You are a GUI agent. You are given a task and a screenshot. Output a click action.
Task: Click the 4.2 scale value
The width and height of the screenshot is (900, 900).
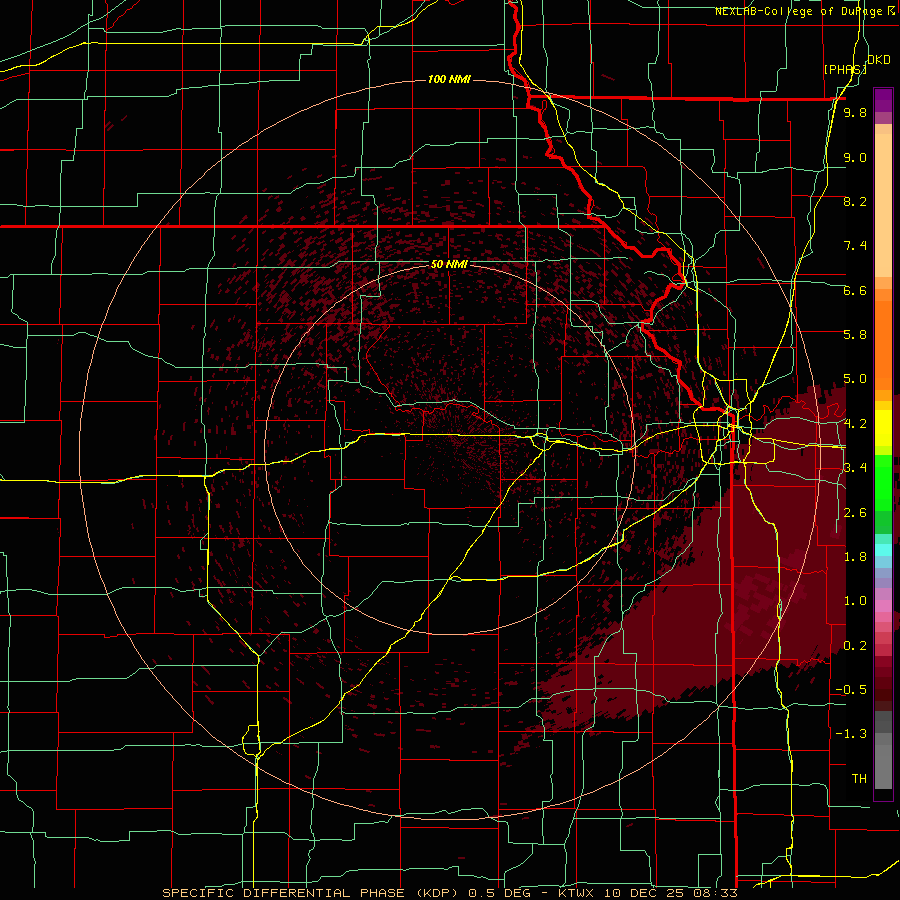tap(855, 424)
